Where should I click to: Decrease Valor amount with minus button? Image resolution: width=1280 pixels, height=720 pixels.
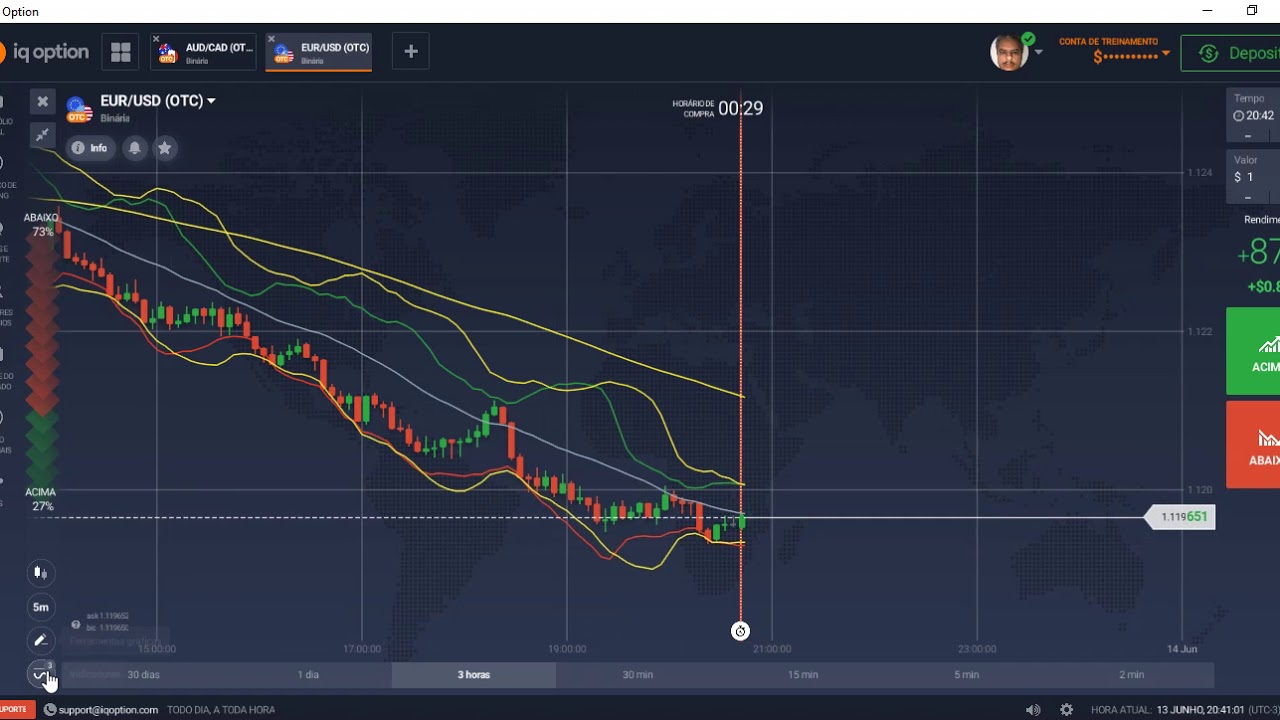pyautogui.click(x=1248, y=198)
